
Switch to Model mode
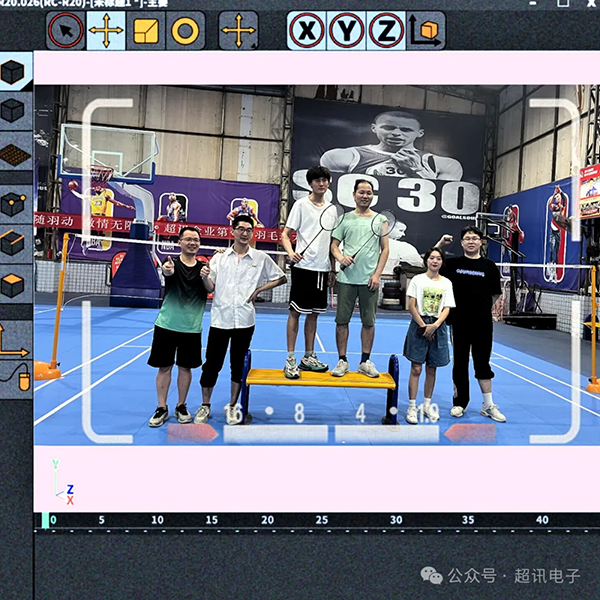pyautogui.click(x=13, y=110)
